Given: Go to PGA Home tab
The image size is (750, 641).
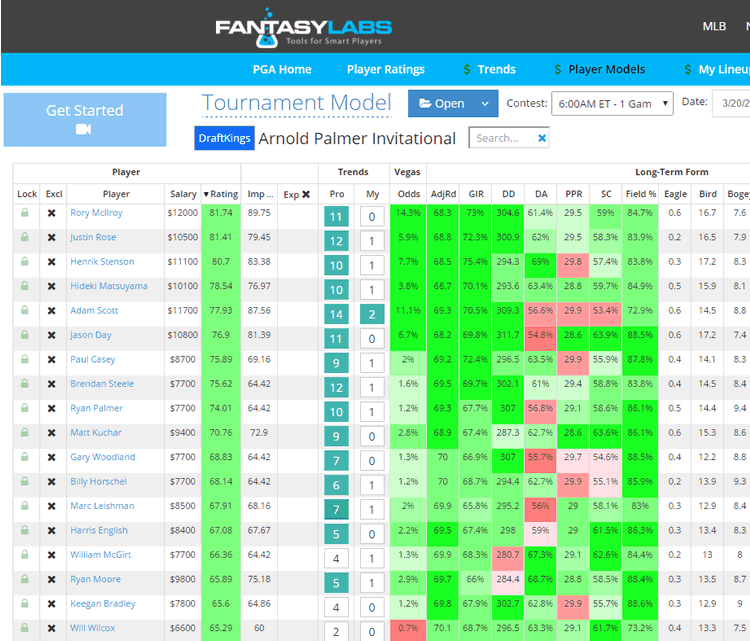Looking at the screenshot, I should 282,69.
